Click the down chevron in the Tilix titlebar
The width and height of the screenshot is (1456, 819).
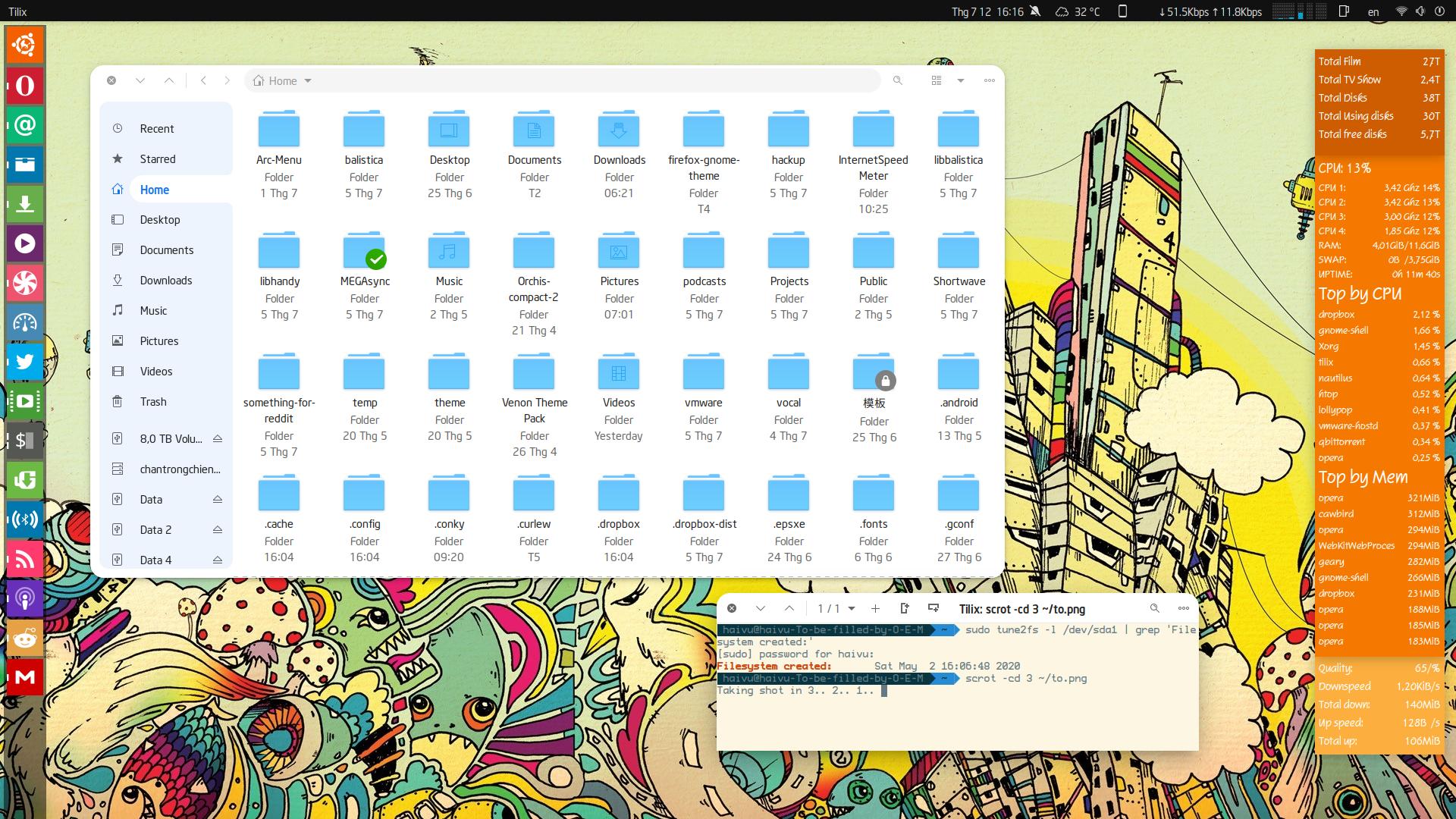pyautogui.click(x=761, y=608)
